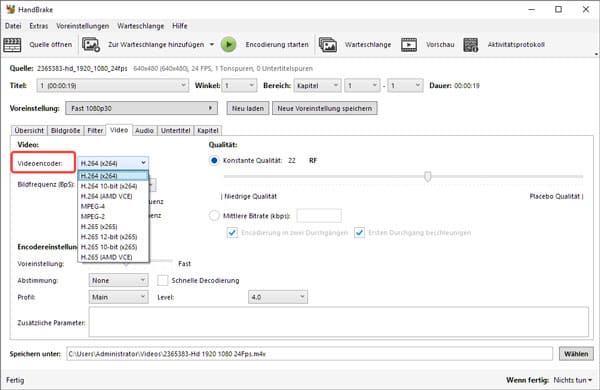Select Konstante Qualität radio button
600x390 pixels.
(x=214, y=160)
